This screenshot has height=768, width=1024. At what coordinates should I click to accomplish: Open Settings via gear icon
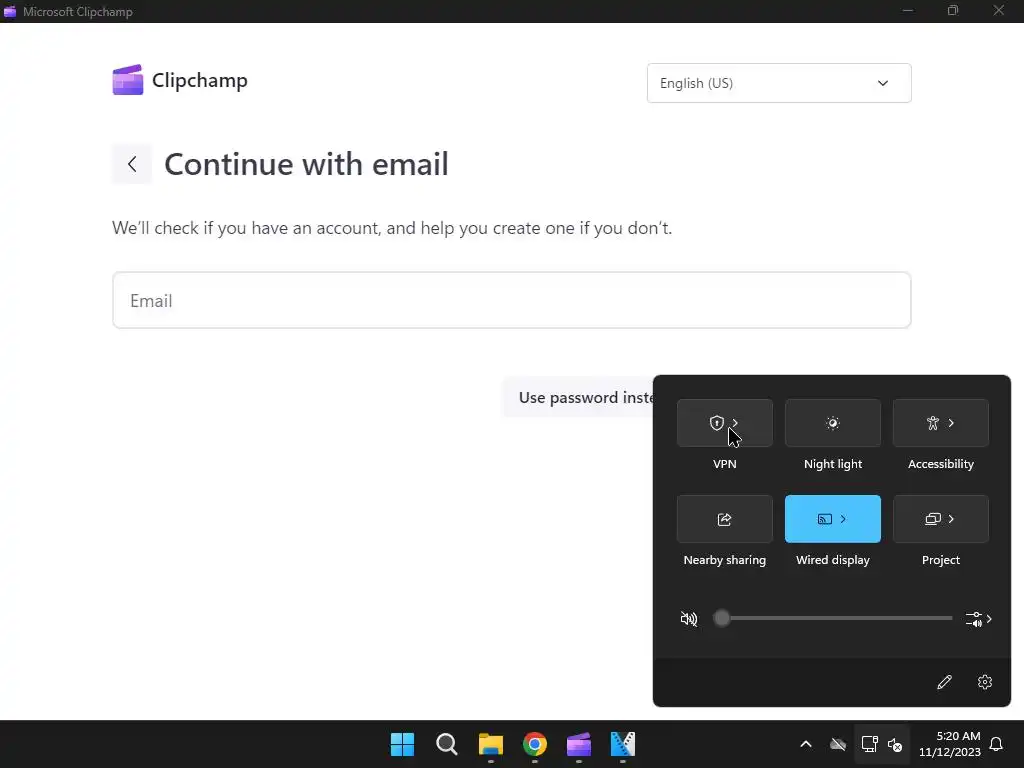point(985,682)
